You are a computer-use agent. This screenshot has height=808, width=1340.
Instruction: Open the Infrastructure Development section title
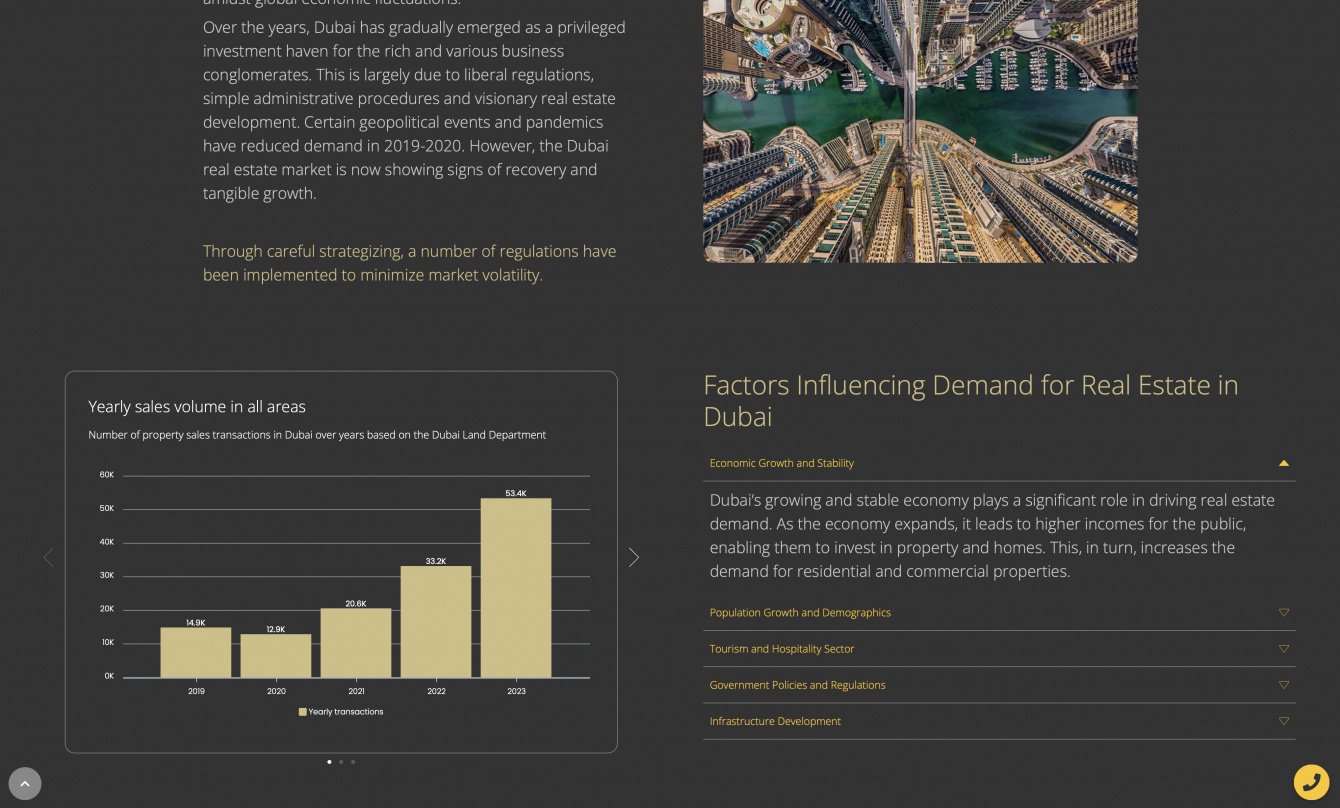pyautogui.click(x=775, y=721)
